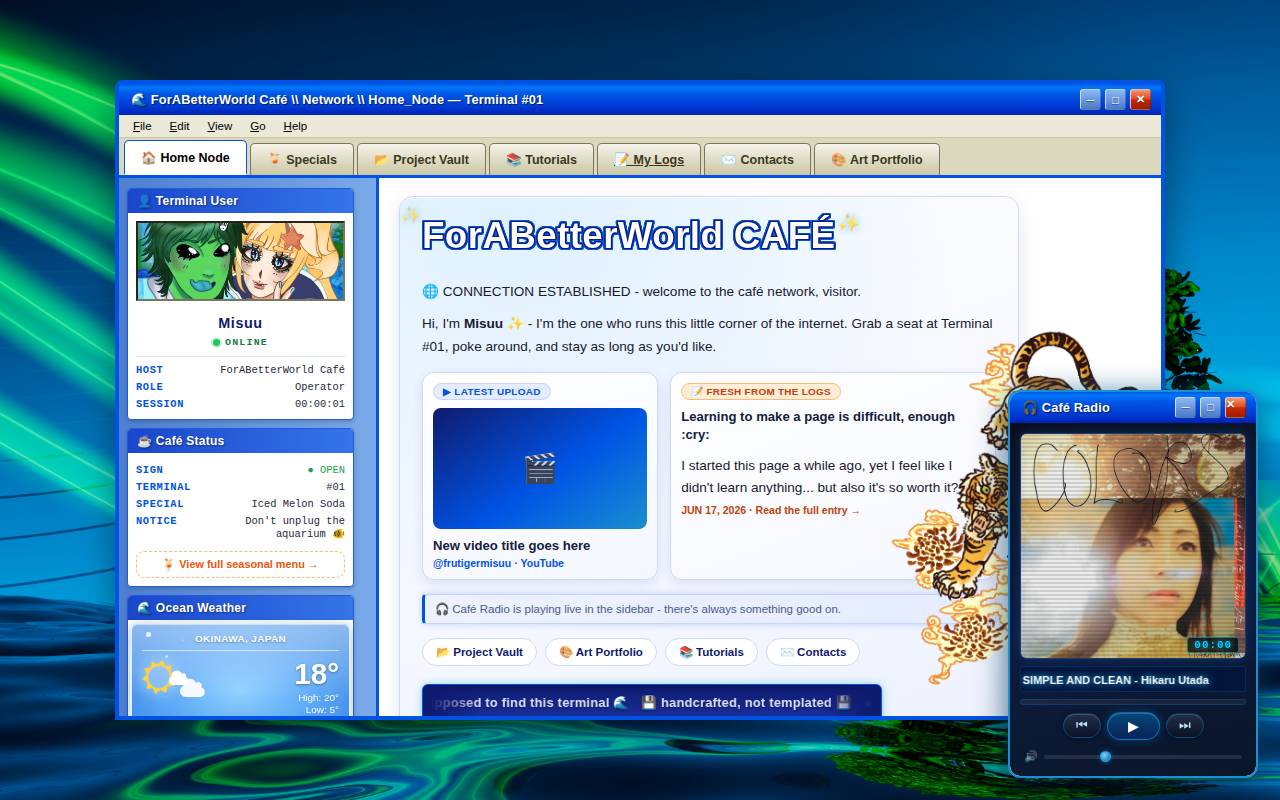Open the Edit menu
The image size is (1280, 800).
click(179, 126)
